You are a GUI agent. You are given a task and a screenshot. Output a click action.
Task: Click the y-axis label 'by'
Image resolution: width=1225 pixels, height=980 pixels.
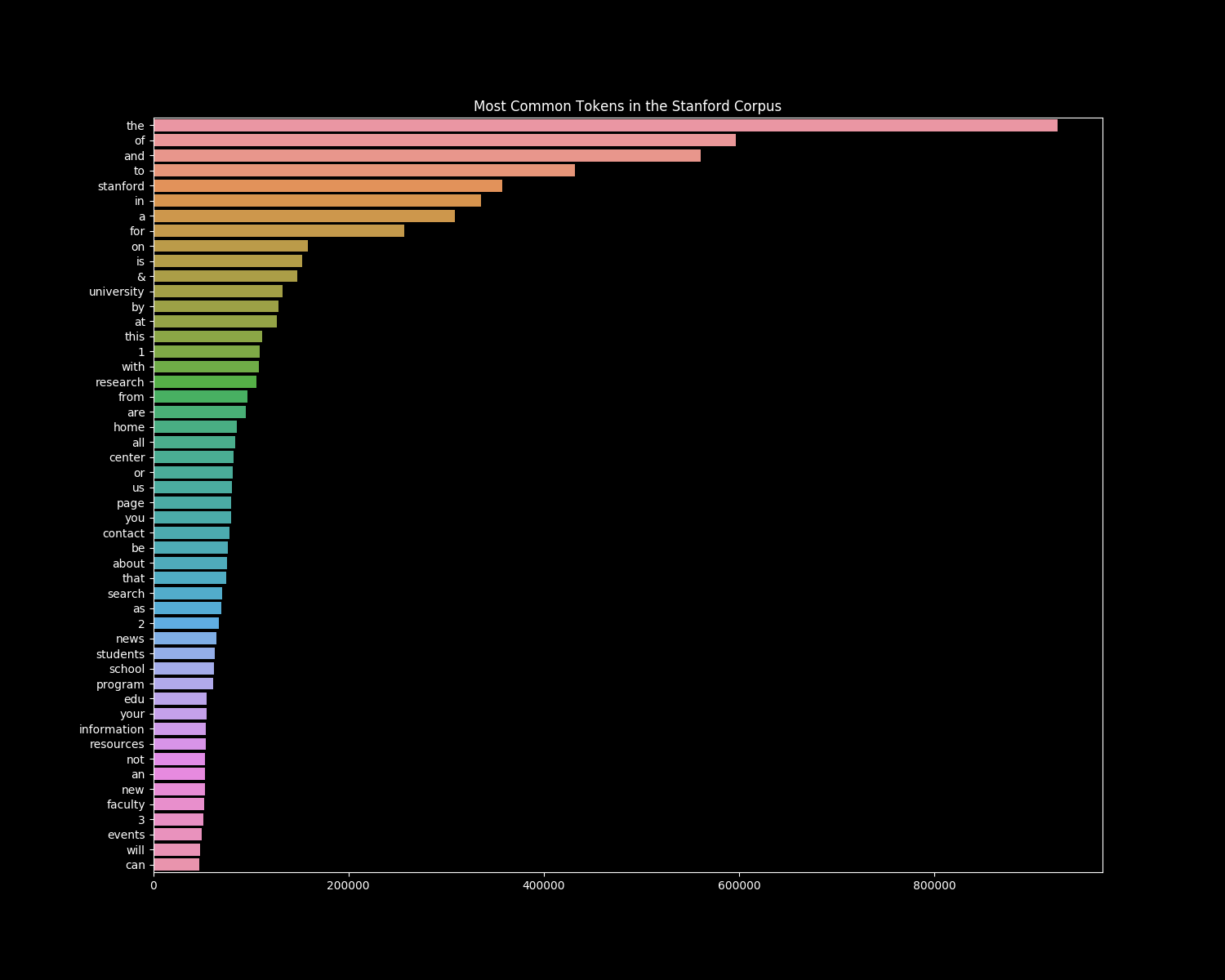point(138,307)
